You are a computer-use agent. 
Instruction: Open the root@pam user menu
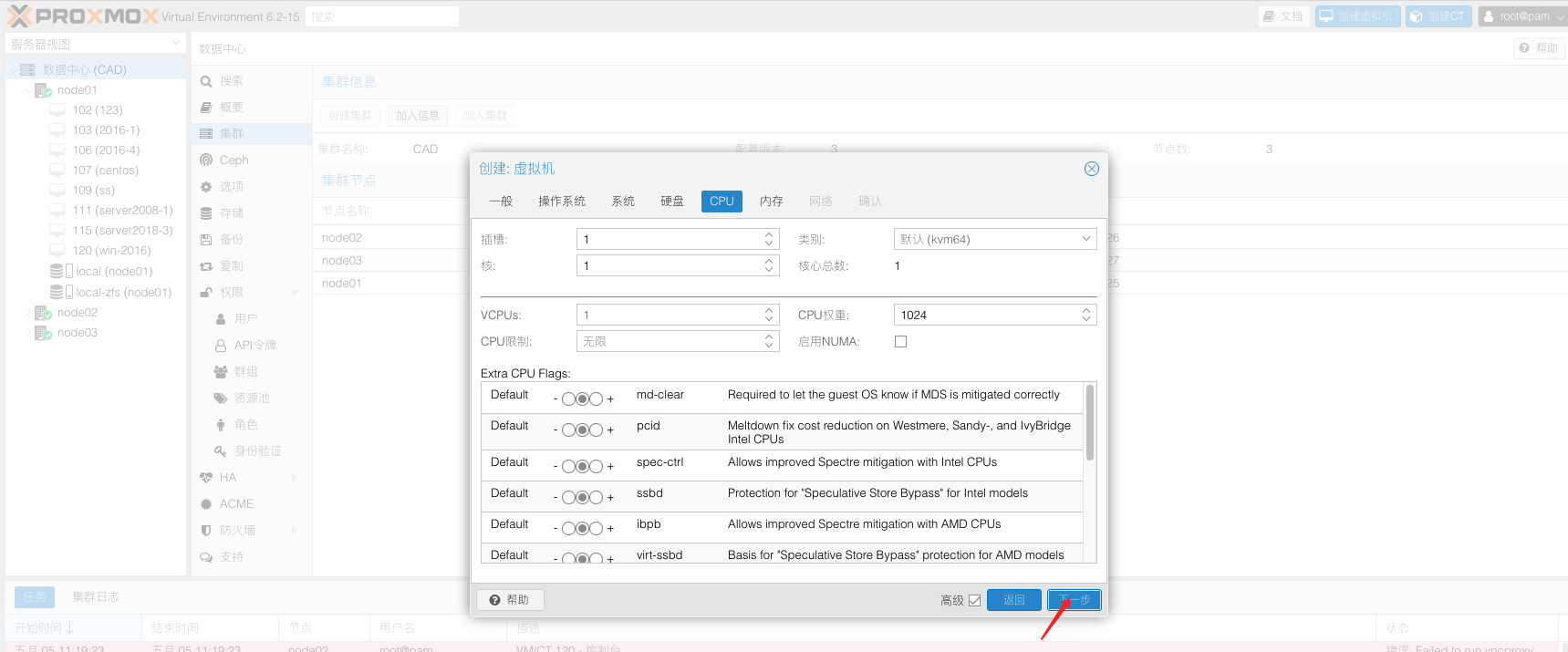(x=1522, y=16)
